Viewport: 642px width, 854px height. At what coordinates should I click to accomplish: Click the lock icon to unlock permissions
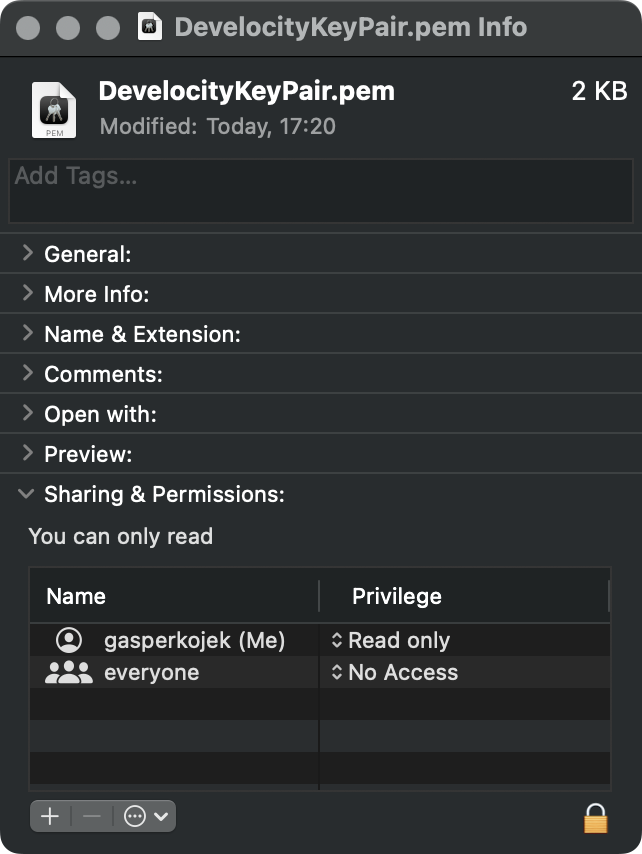point(594,818)
